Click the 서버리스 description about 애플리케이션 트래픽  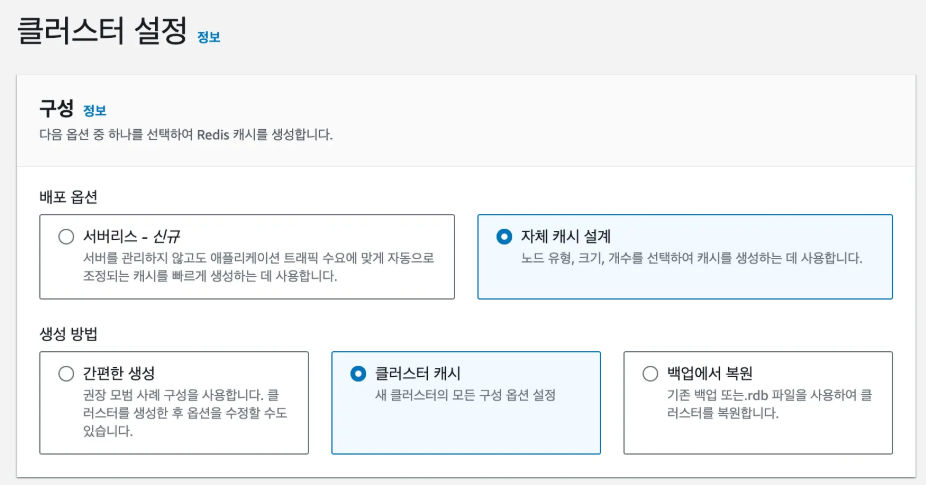[259, 267]
